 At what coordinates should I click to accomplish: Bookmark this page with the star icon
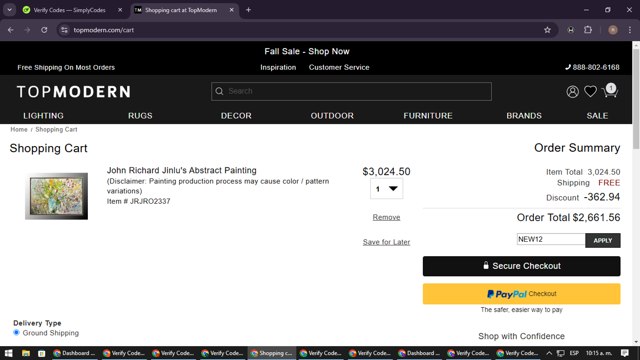click(x=547, y=30)
